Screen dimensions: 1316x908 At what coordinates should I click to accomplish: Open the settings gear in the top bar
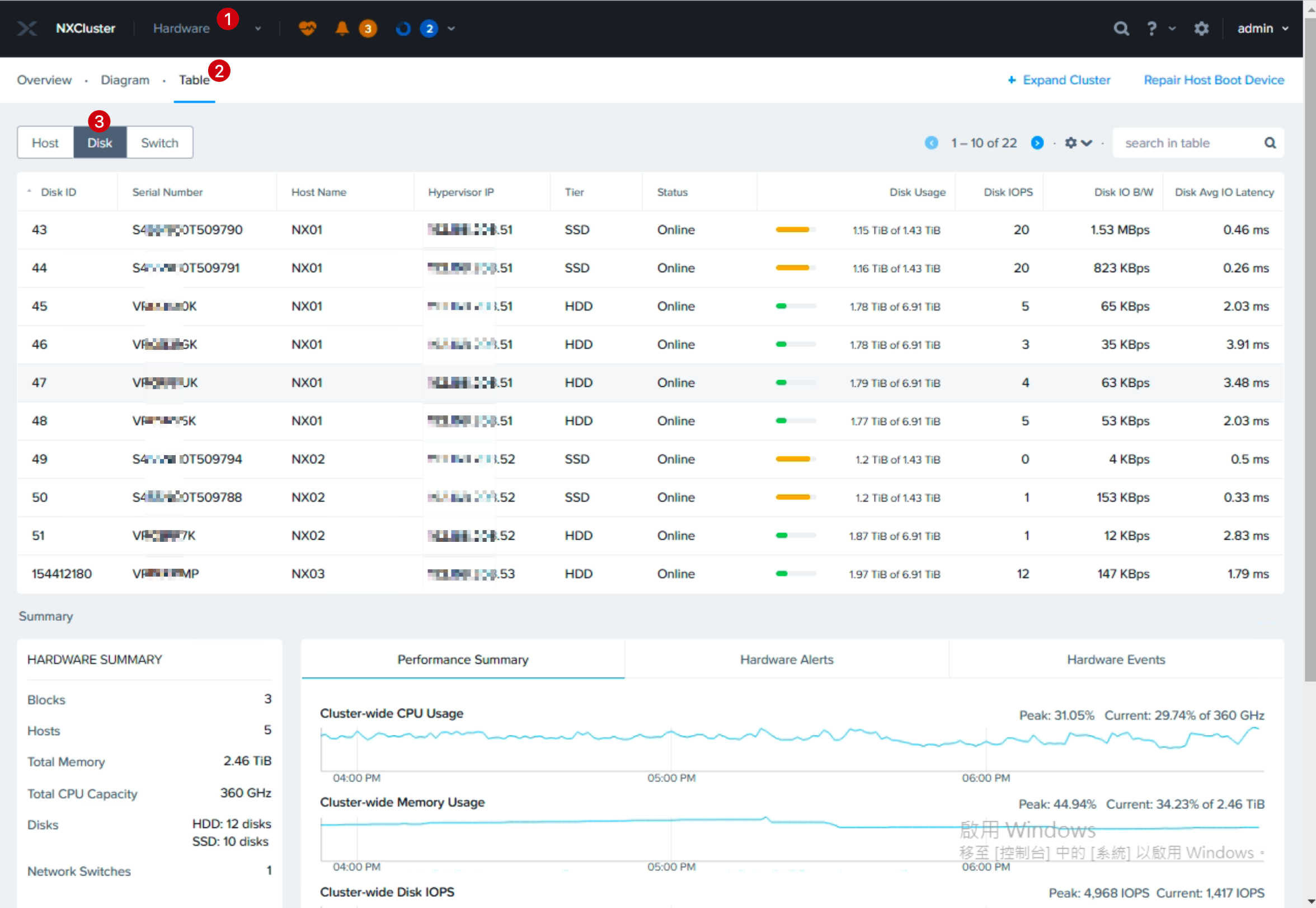[1201, 29]
